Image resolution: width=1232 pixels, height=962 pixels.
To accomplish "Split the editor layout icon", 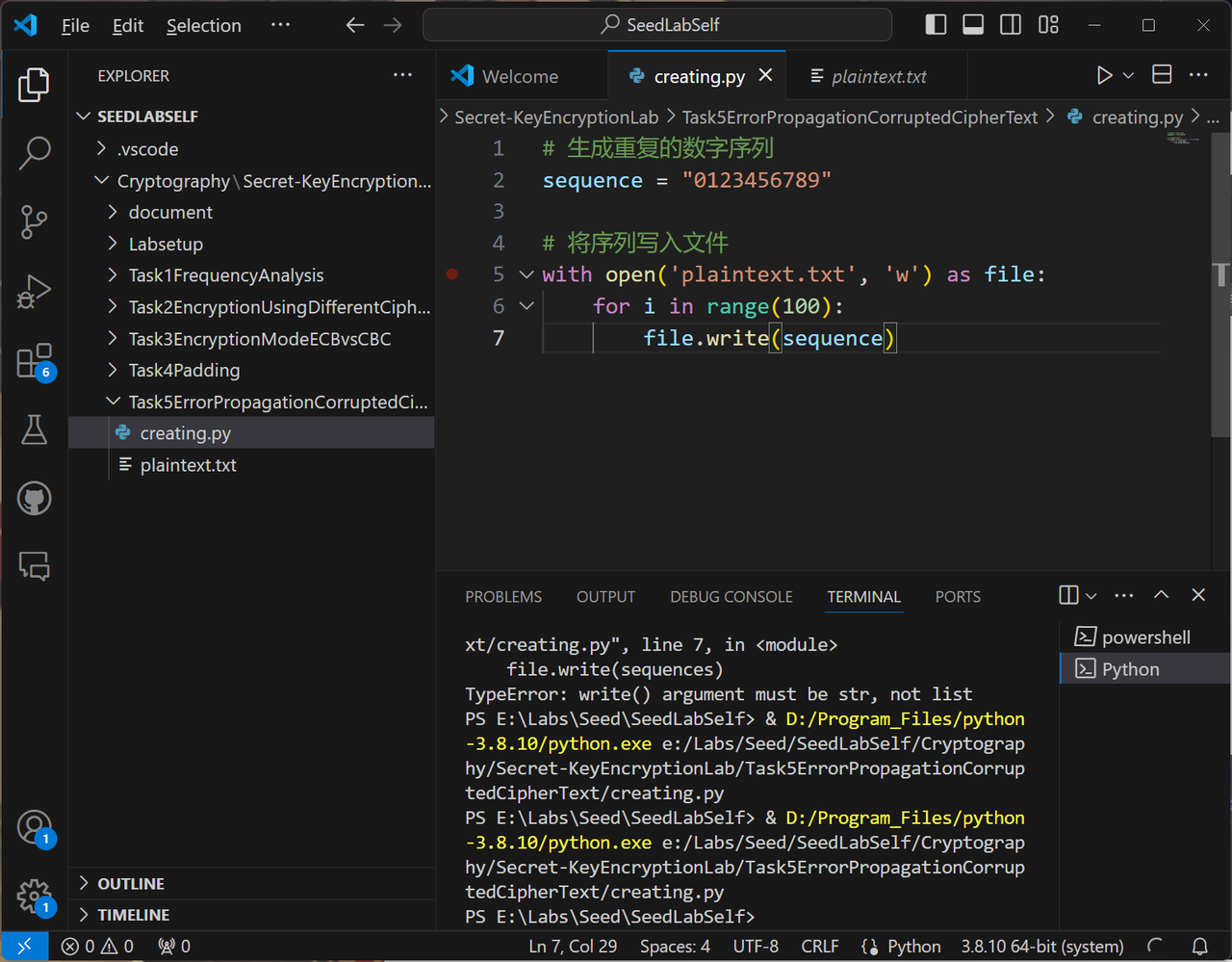I will [1162, 75].
